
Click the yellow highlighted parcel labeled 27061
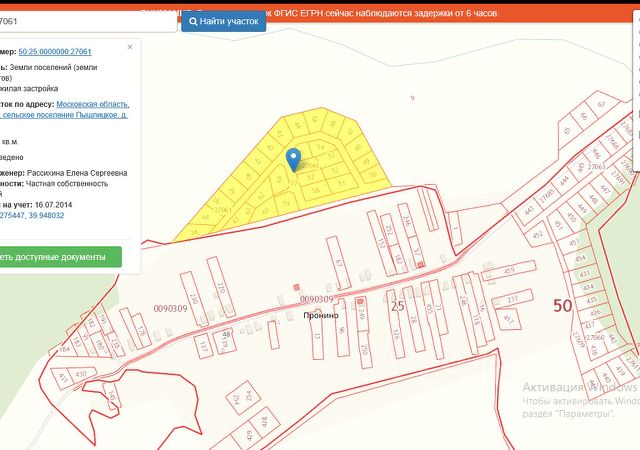pos(222,210)
